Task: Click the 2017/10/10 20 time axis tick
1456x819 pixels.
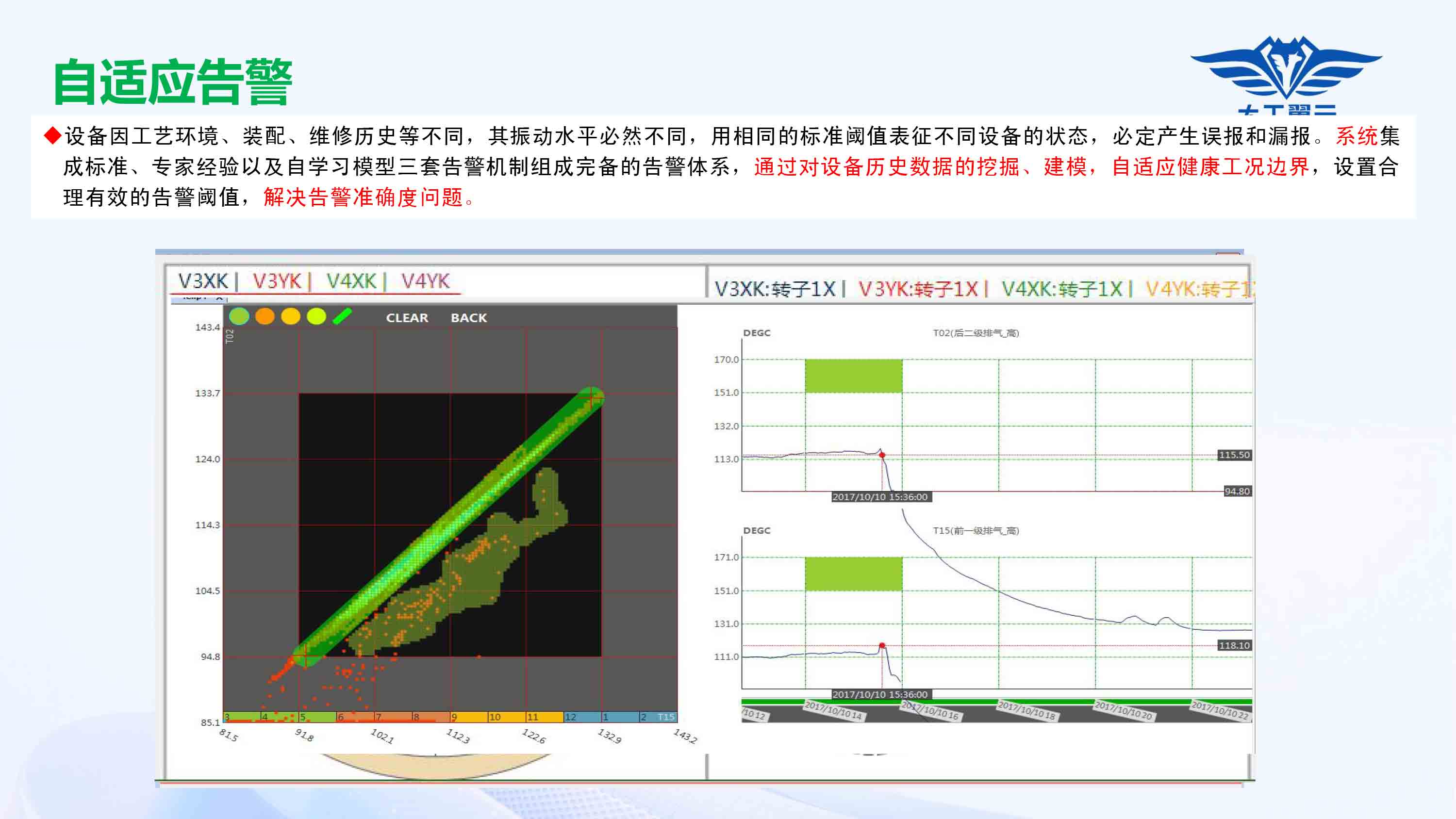Action: pyautogui.click(x=1124, y=710)
